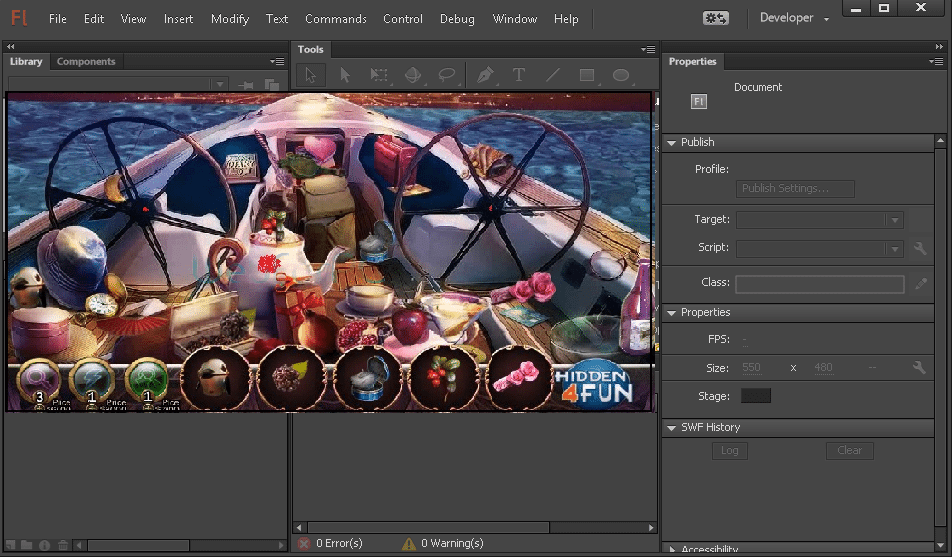The height and width of the screenshot is (557, 952).
Task: Click the wrench icon next to Script
Action: pyautogui.click(x=920, y=248)
